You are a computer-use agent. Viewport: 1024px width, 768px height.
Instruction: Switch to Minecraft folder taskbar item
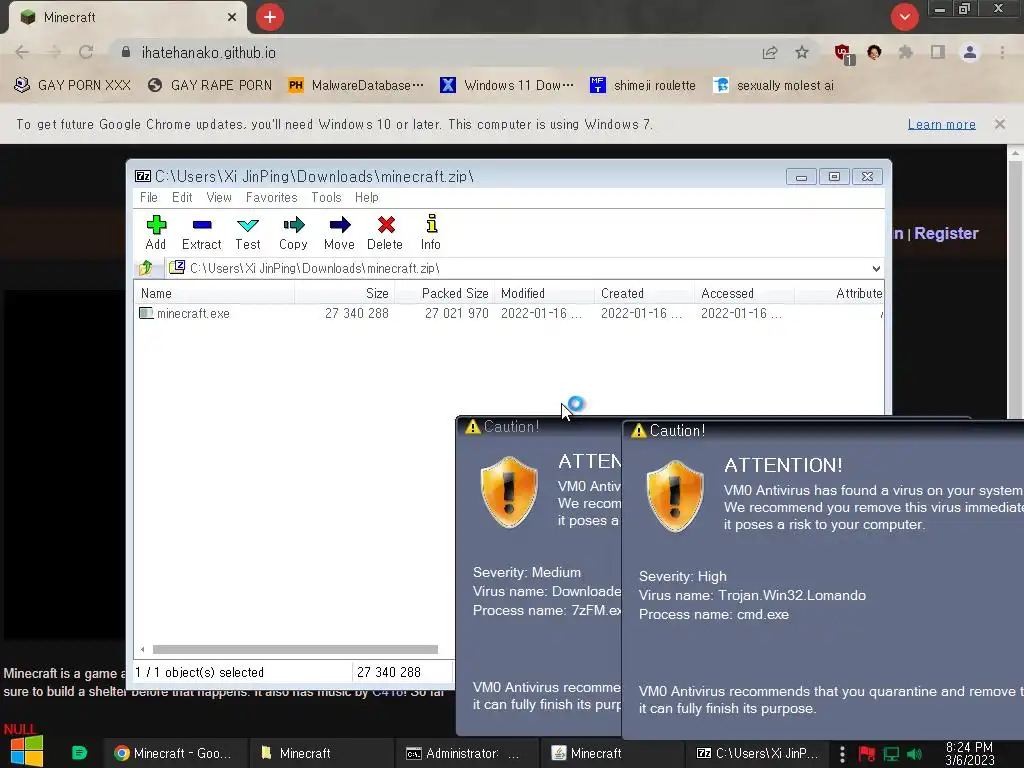click(x=322, y=753)
